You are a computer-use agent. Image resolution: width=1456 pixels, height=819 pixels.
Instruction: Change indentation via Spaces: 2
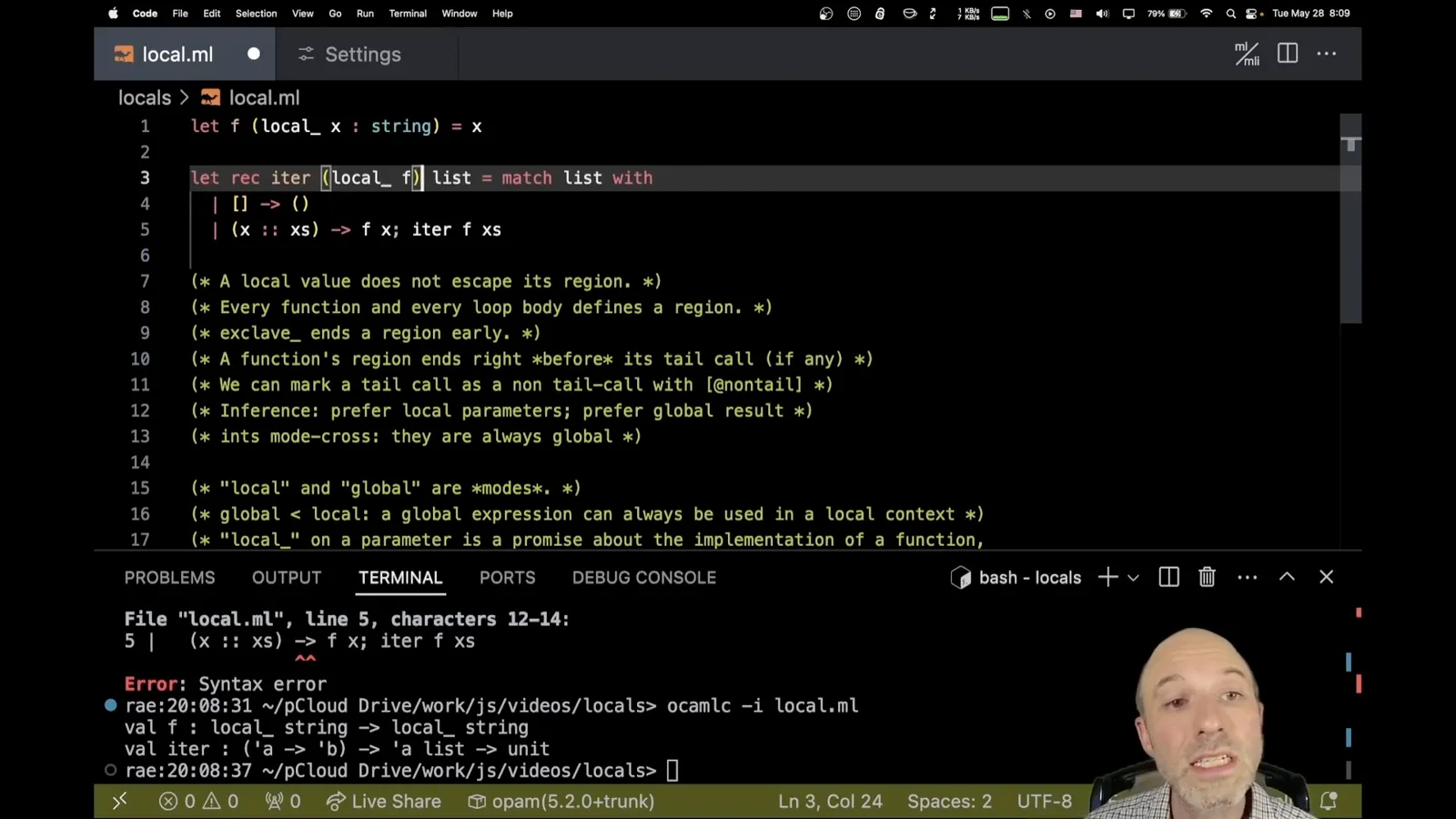(949, 802)
